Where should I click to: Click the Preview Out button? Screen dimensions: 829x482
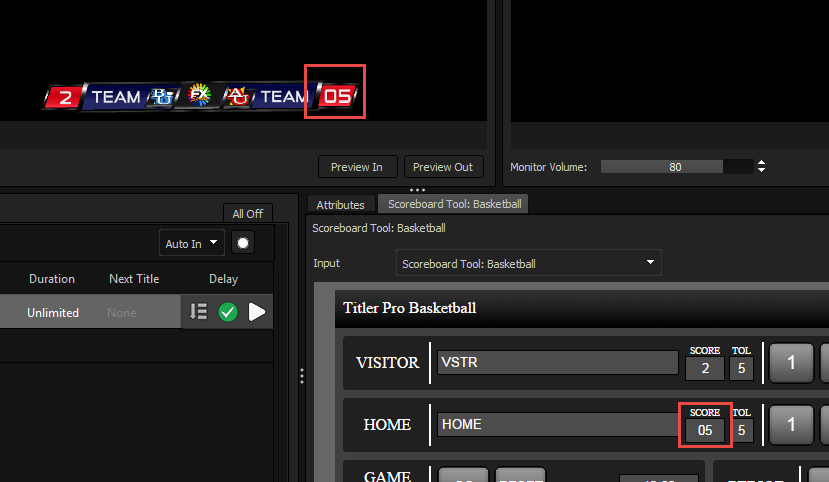coord(443,167)
